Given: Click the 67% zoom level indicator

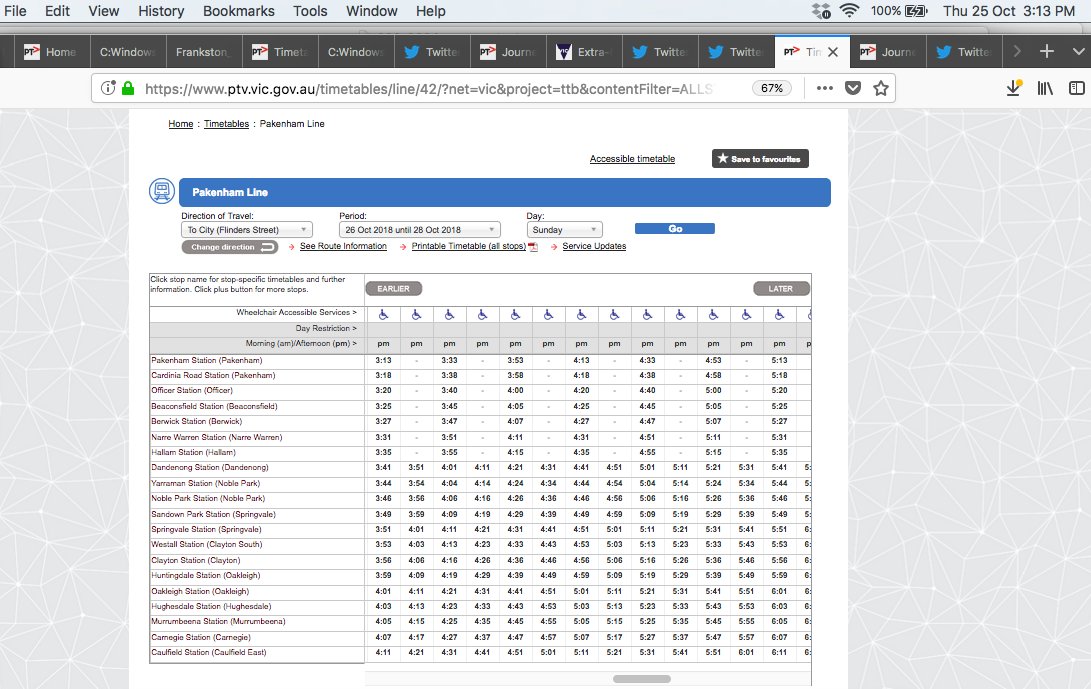Looking at the screenshot, I should [x=772, y=88].
